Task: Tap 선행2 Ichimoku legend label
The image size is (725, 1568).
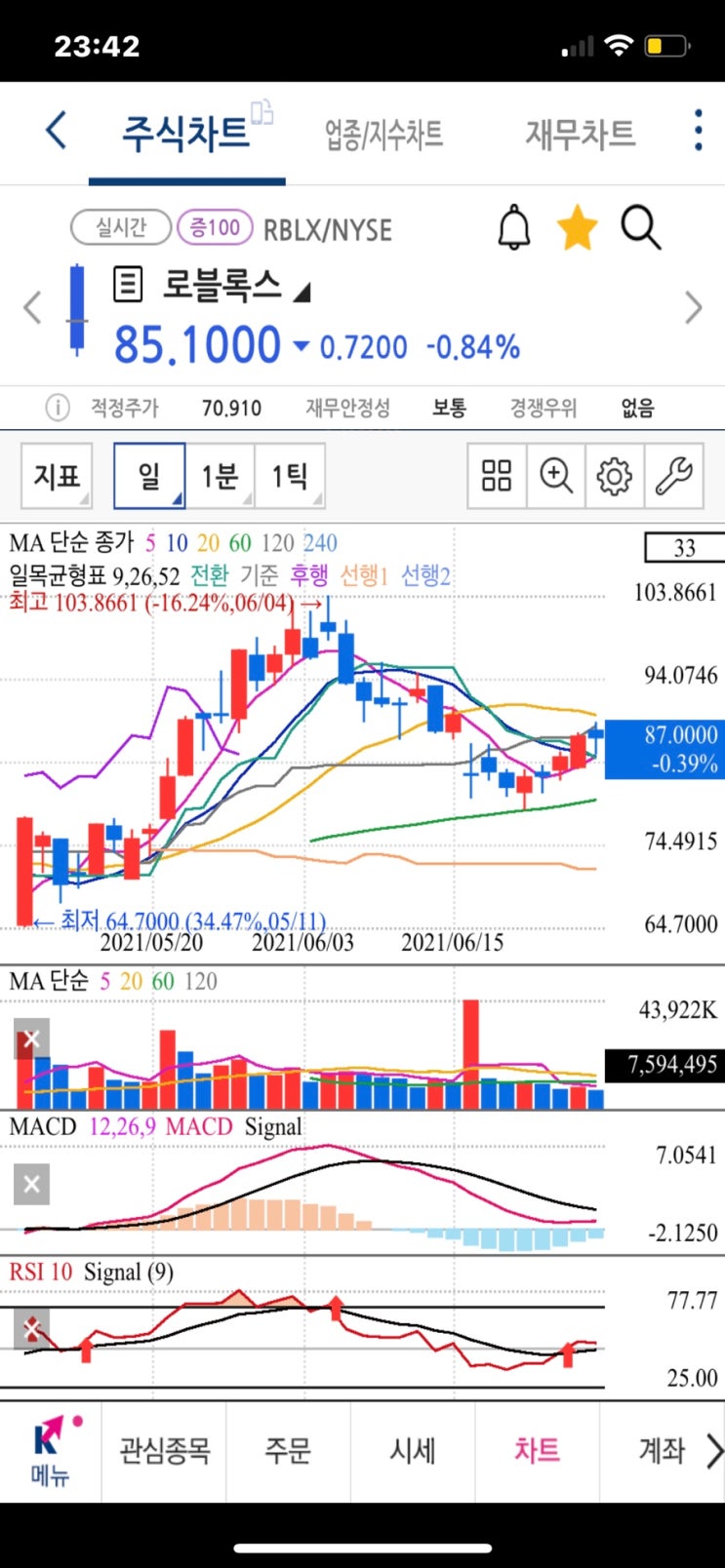Action: click(426, 575)
